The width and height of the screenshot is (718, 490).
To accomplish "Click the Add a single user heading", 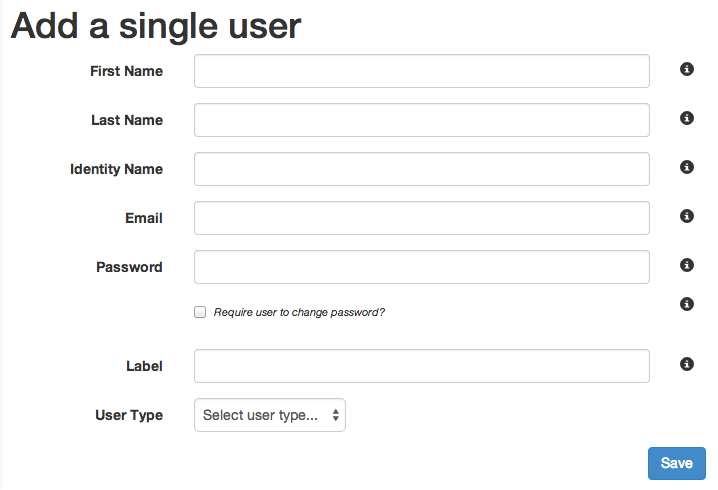I will click(156, 26).
